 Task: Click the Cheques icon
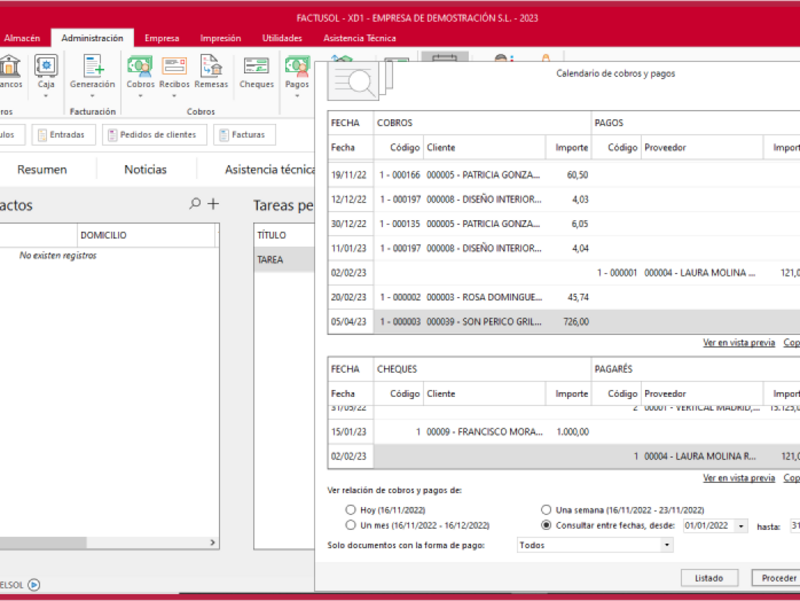tap(257, 67)
